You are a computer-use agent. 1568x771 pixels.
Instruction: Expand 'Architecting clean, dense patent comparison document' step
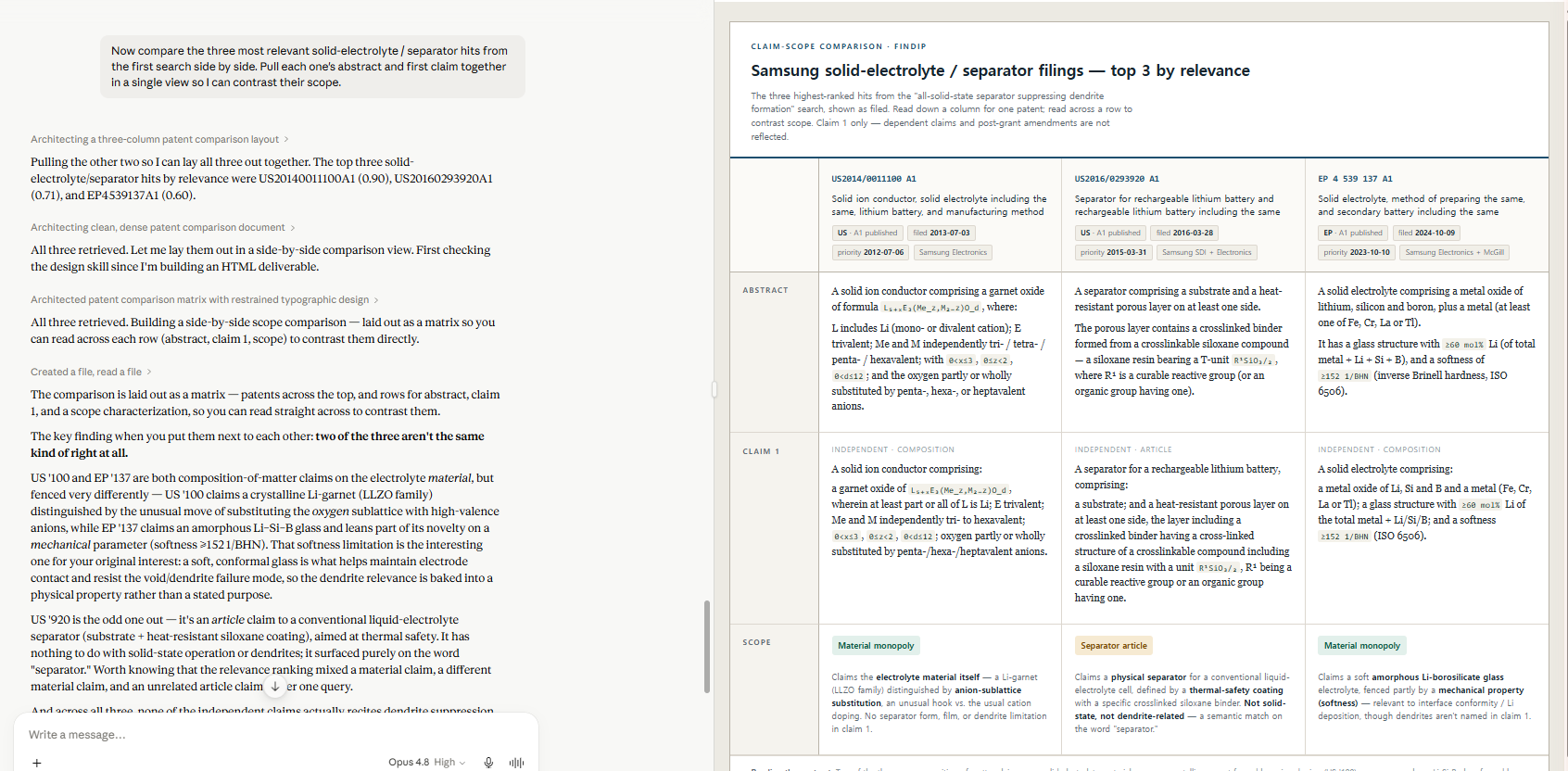coord(163,228)
